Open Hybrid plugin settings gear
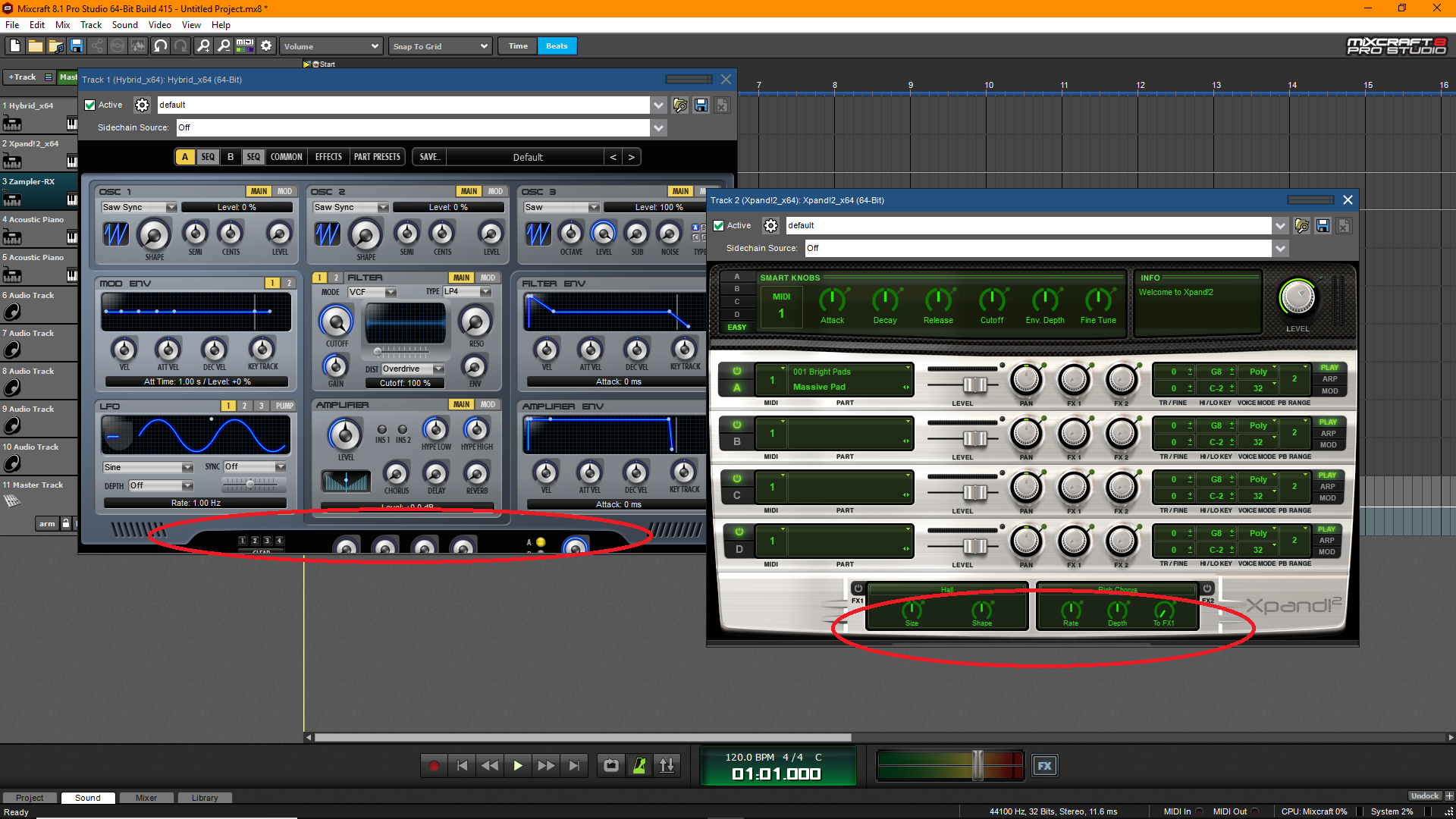The width and height of the screenshot is (1456, 819). [142, 105]
